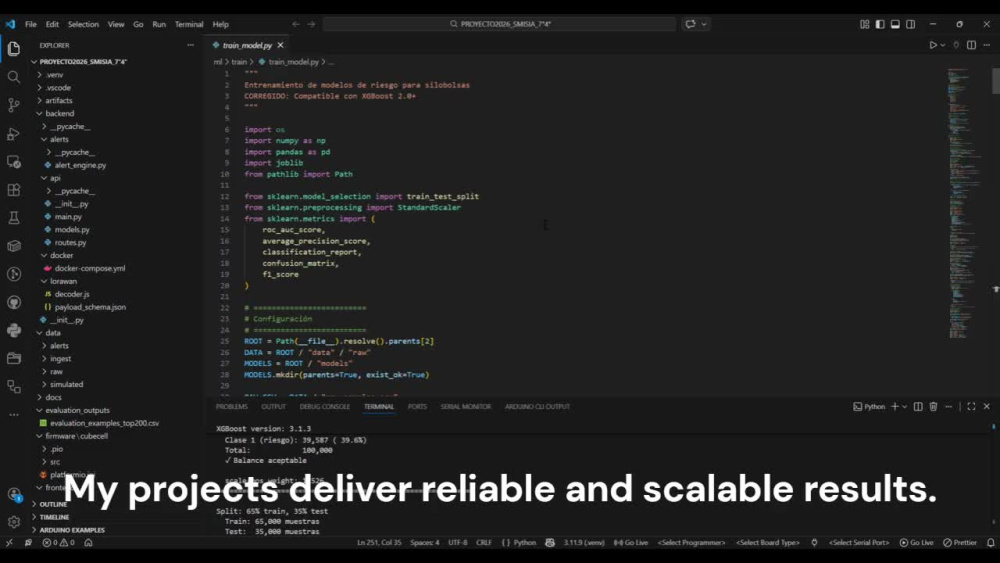The width and height of the screenshot is (1000, 563).
Task: Toggle panel layout icon in title bar
Action: (x=895, y=24)
